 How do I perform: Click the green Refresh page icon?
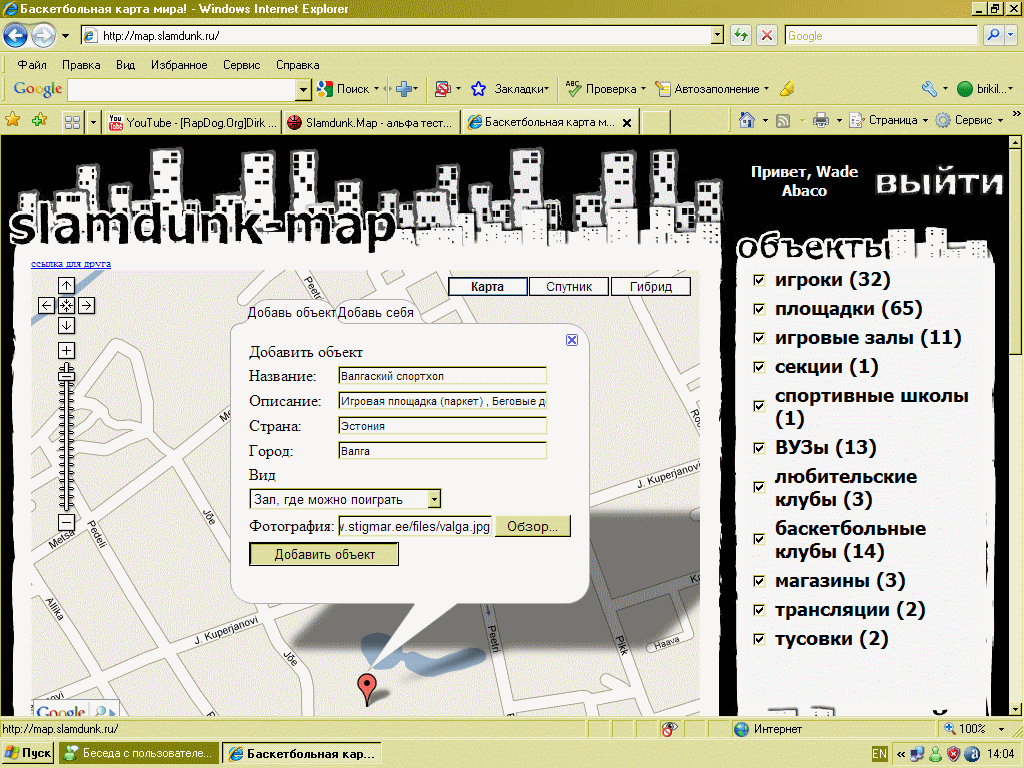[741, 35]
